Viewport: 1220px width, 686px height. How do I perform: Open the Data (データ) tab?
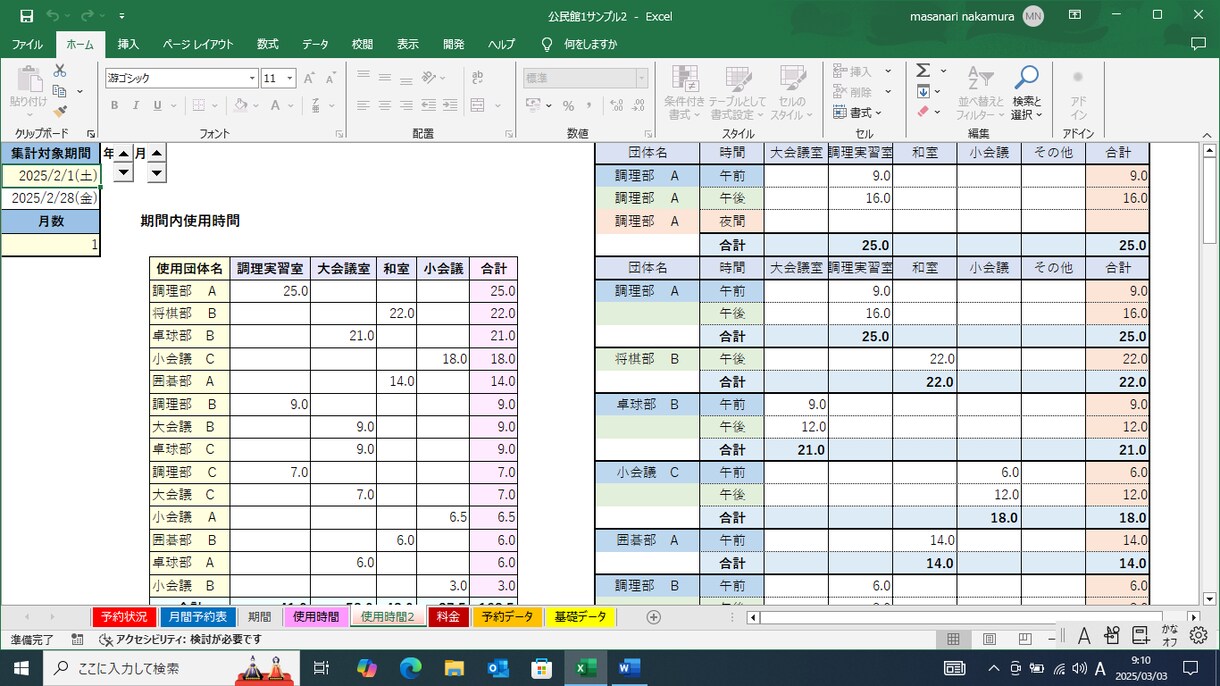[315, 44]
